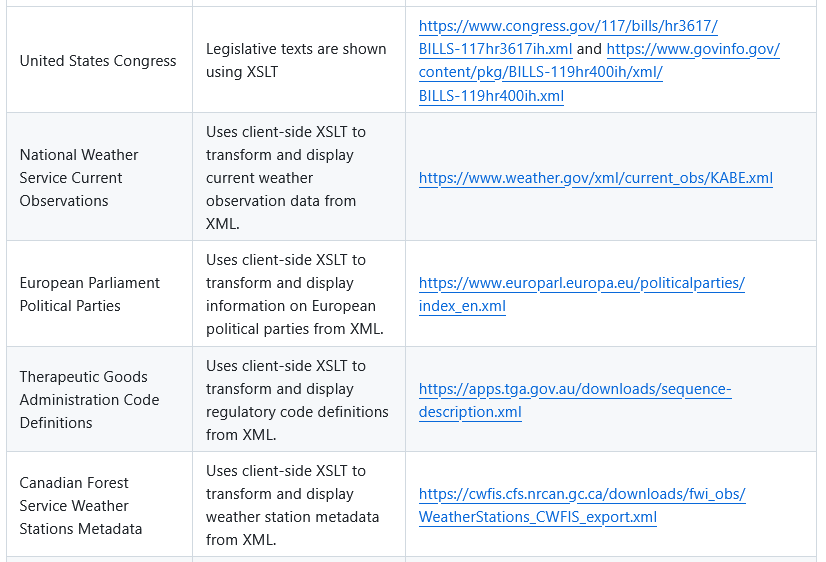Click the Canadian Forest Service Weather Stations cell
The height and width of the screenshot is (562, 826).
80,506
